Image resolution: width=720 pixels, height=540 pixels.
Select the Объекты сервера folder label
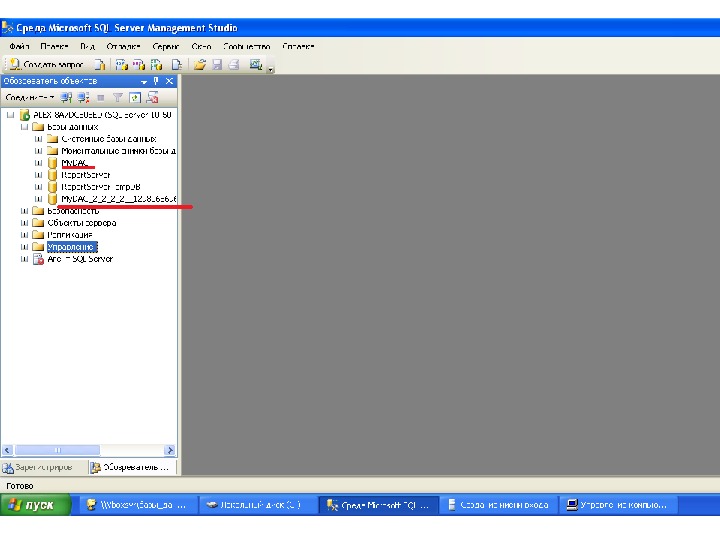82,223
